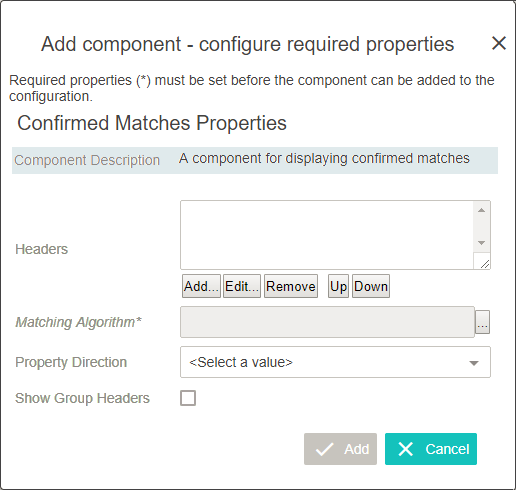The image size is (516, 490).
Task: Click the Show Group Headers label
Action: point(82,398)
